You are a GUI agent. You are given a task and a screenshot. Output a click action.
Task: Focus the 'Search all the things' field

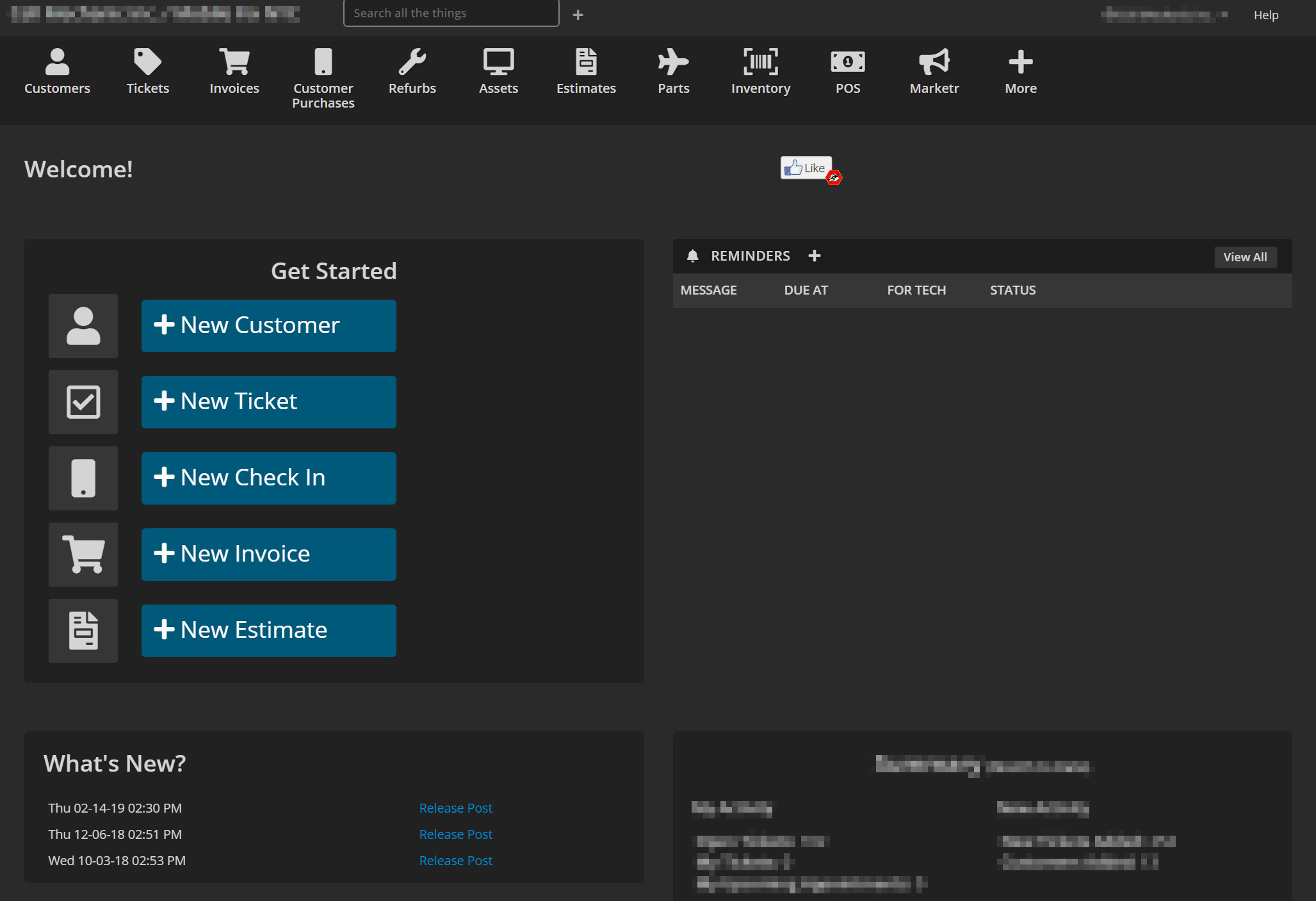(x=451, y=13)
